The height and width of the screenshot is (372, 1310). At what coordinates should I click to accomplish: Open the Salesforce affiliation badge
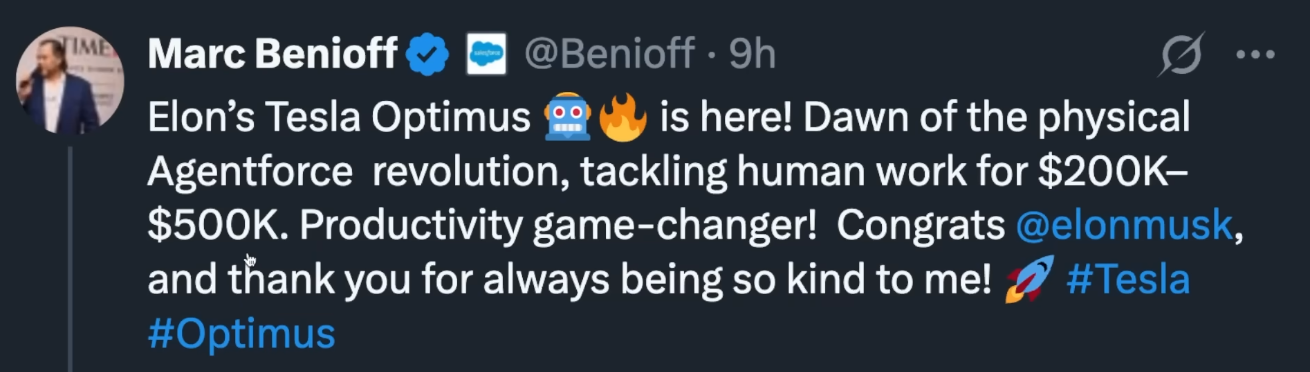tap(488, 54)
